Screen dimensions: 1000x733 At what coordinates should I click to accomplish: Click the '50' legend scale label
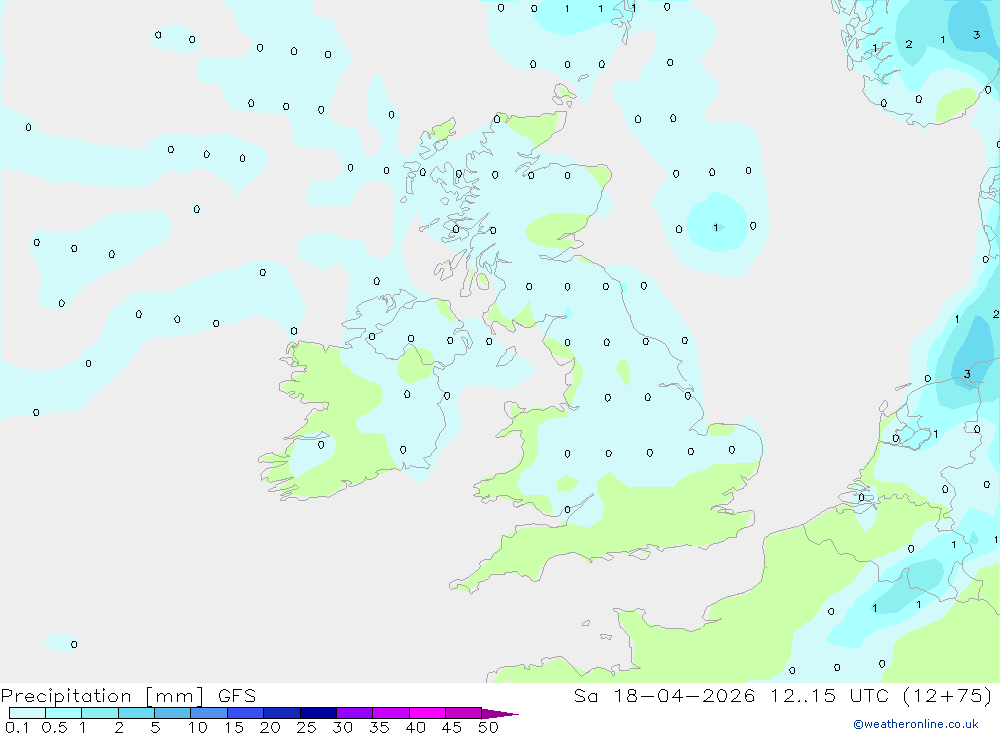tap(488, 727)
